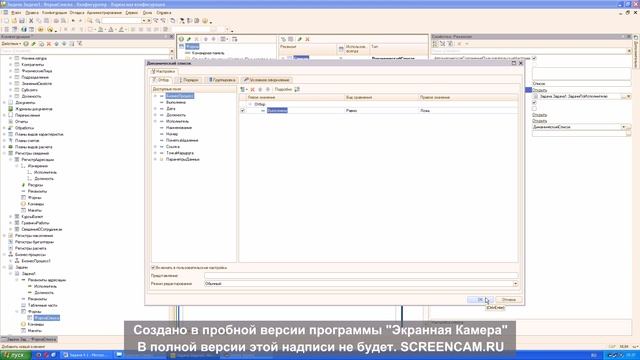Click the search field in Конфигурация panel
640x360 pixels.
(x=84, y=51)
